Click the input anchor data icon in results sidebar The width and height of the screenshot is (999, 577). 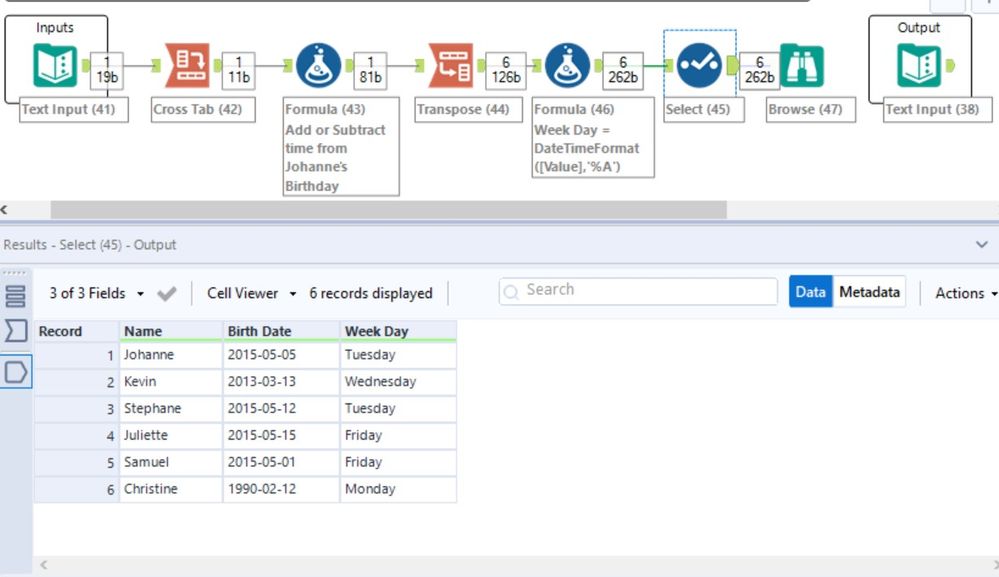tap(15, 331)
